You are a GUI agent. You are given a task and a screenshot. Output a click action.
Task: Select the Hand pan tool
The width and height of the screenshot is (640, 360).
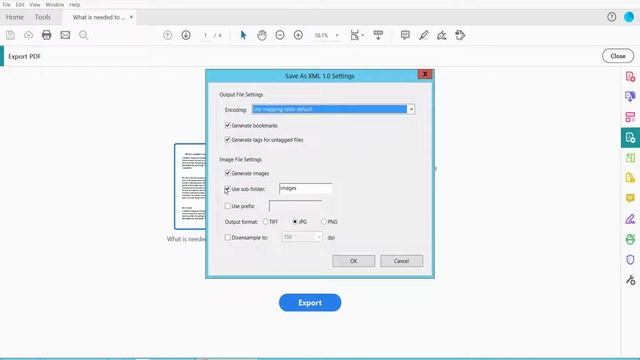262,35
